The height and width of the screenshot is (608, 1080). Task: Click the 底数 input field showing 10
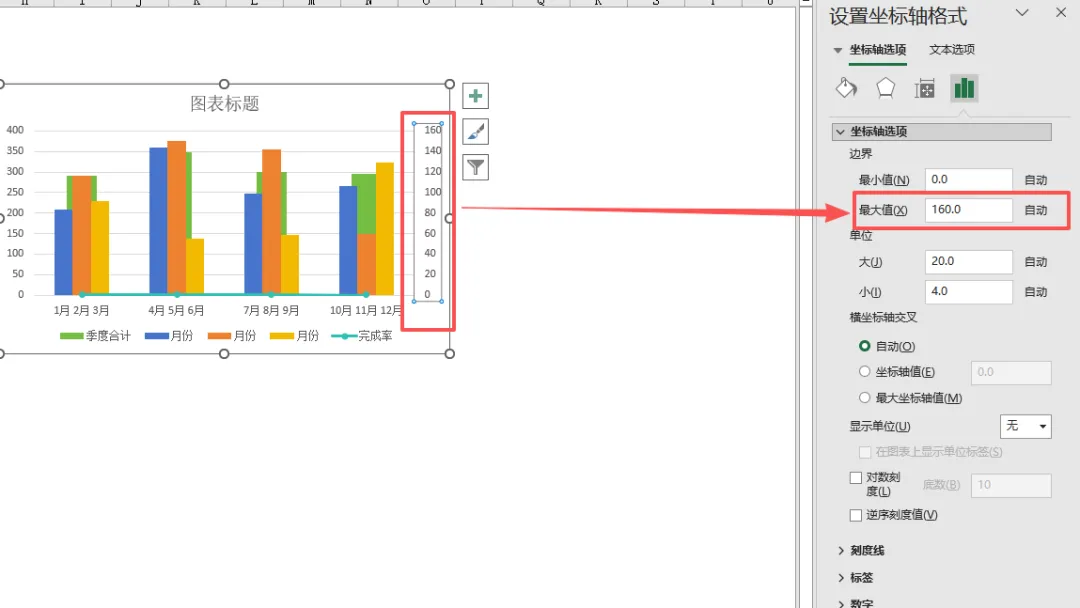[1011, 485]
